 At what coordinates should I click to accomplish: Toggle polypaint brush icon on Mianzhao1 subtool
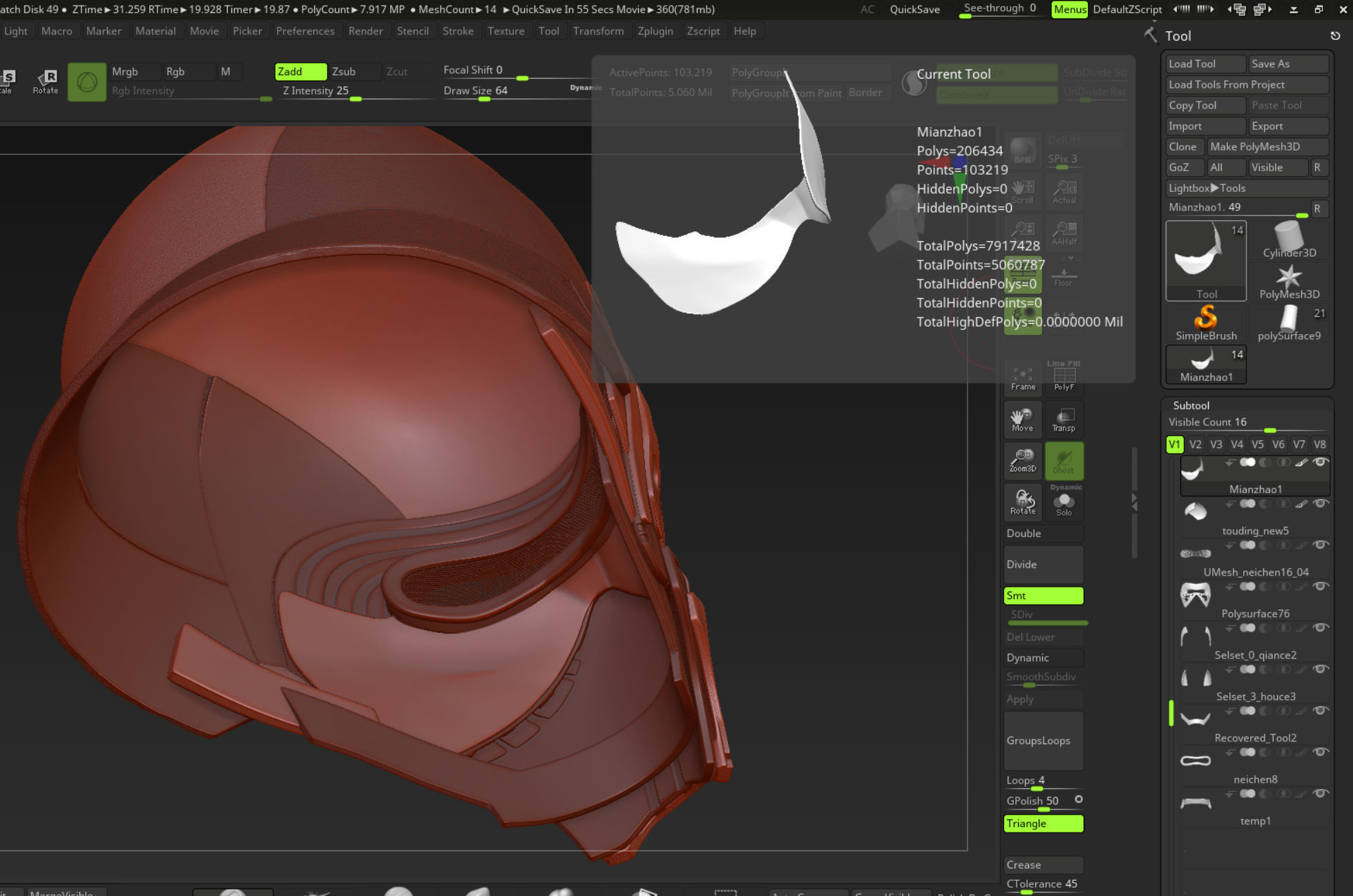1301,462
